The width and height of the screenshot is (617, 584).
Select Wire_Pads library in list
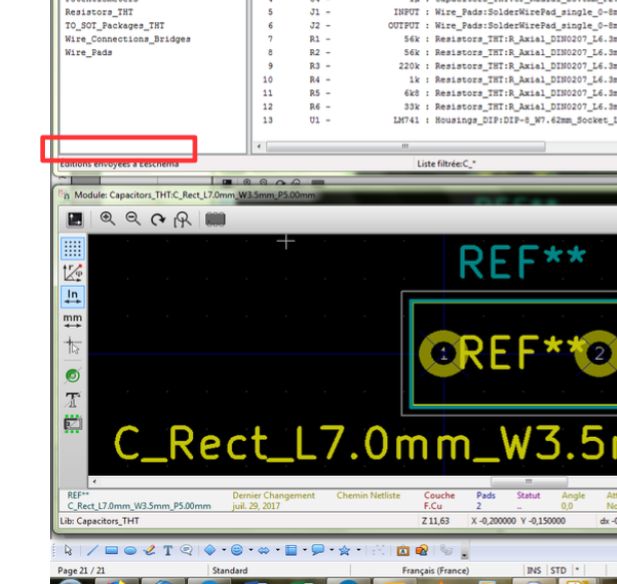click(x=89, y=52)
